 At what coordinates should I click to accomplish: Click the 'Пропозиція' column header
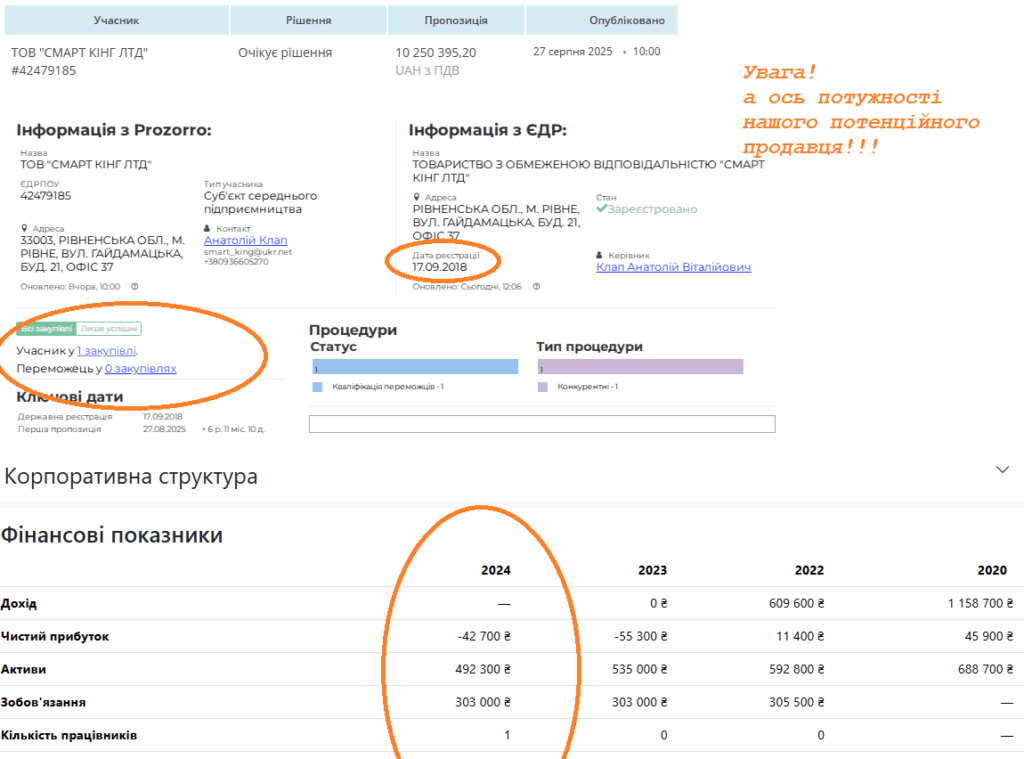(456, 20)
